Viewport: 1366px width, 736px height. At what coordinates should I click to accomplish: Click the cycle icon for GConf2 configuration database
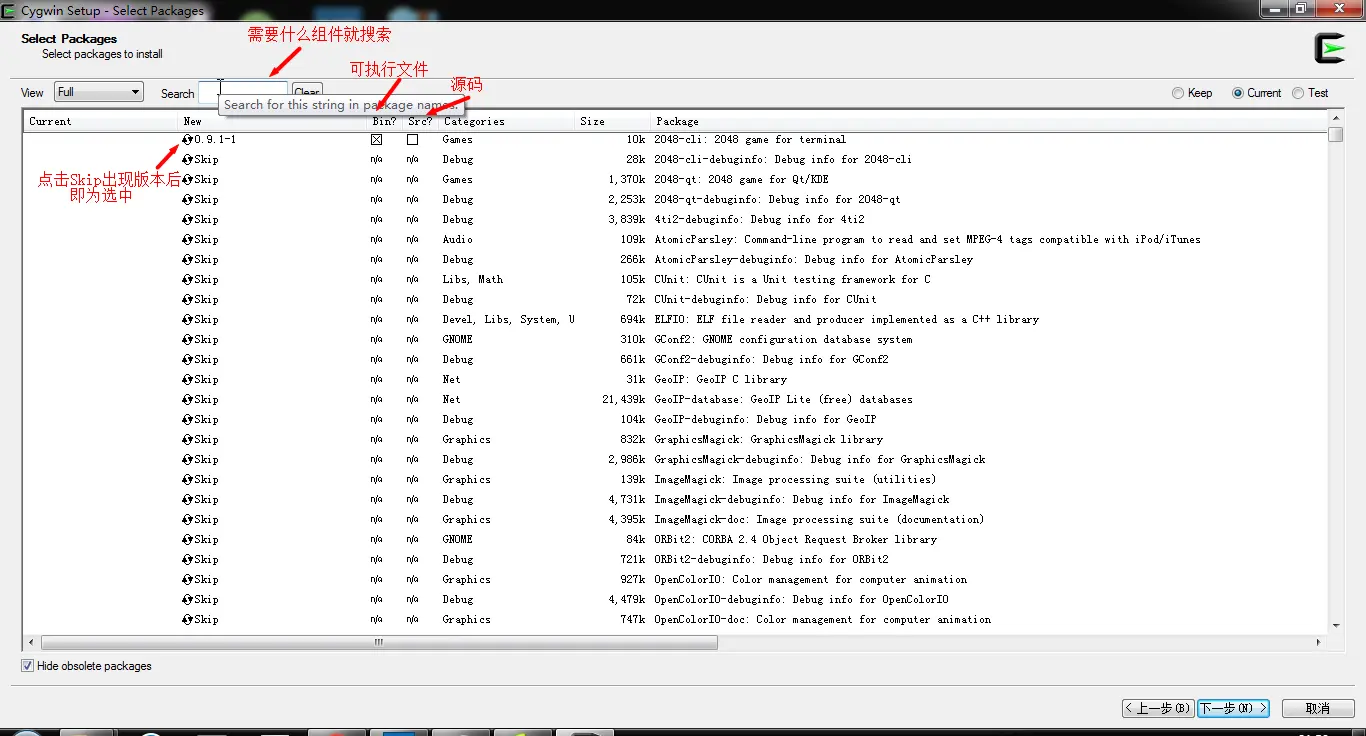(x=187, y=339)
